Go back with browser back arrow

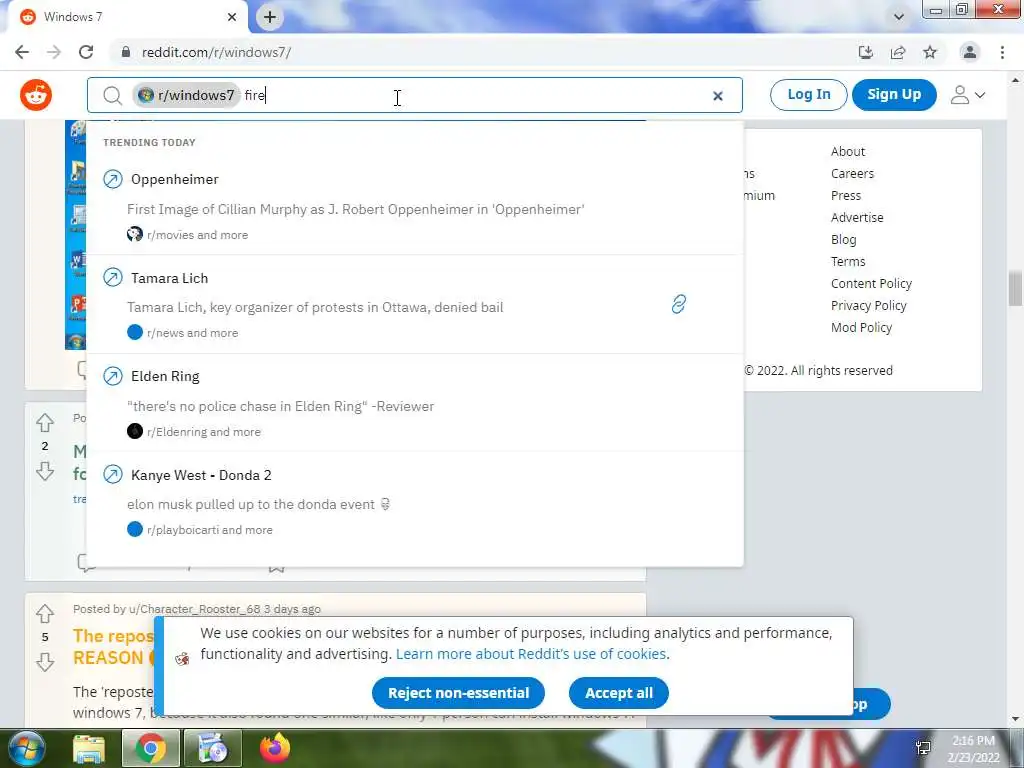click(x=22, y=52)
